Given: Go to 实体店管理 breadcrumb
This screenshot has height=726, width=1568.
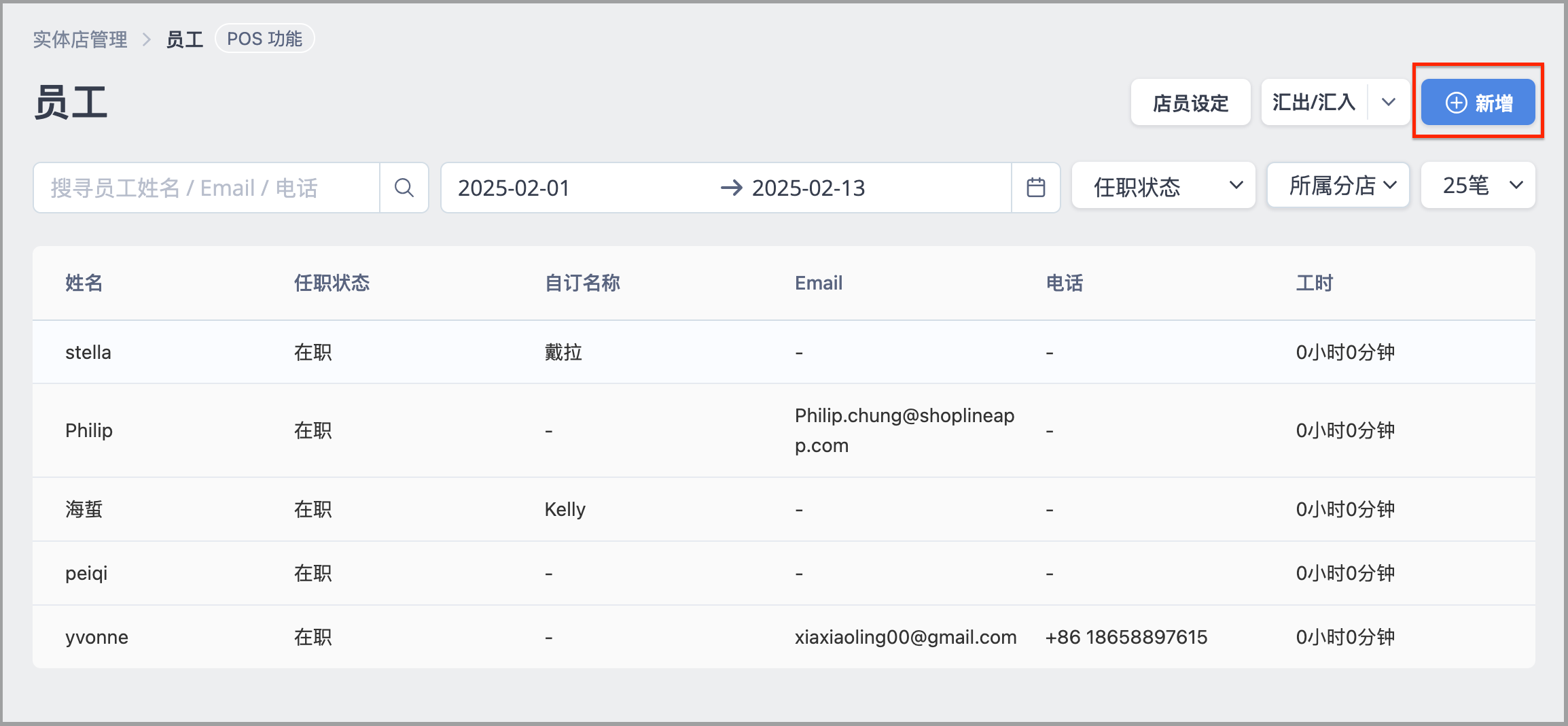Looking at the screenshot, I should (x=80, y=39).
